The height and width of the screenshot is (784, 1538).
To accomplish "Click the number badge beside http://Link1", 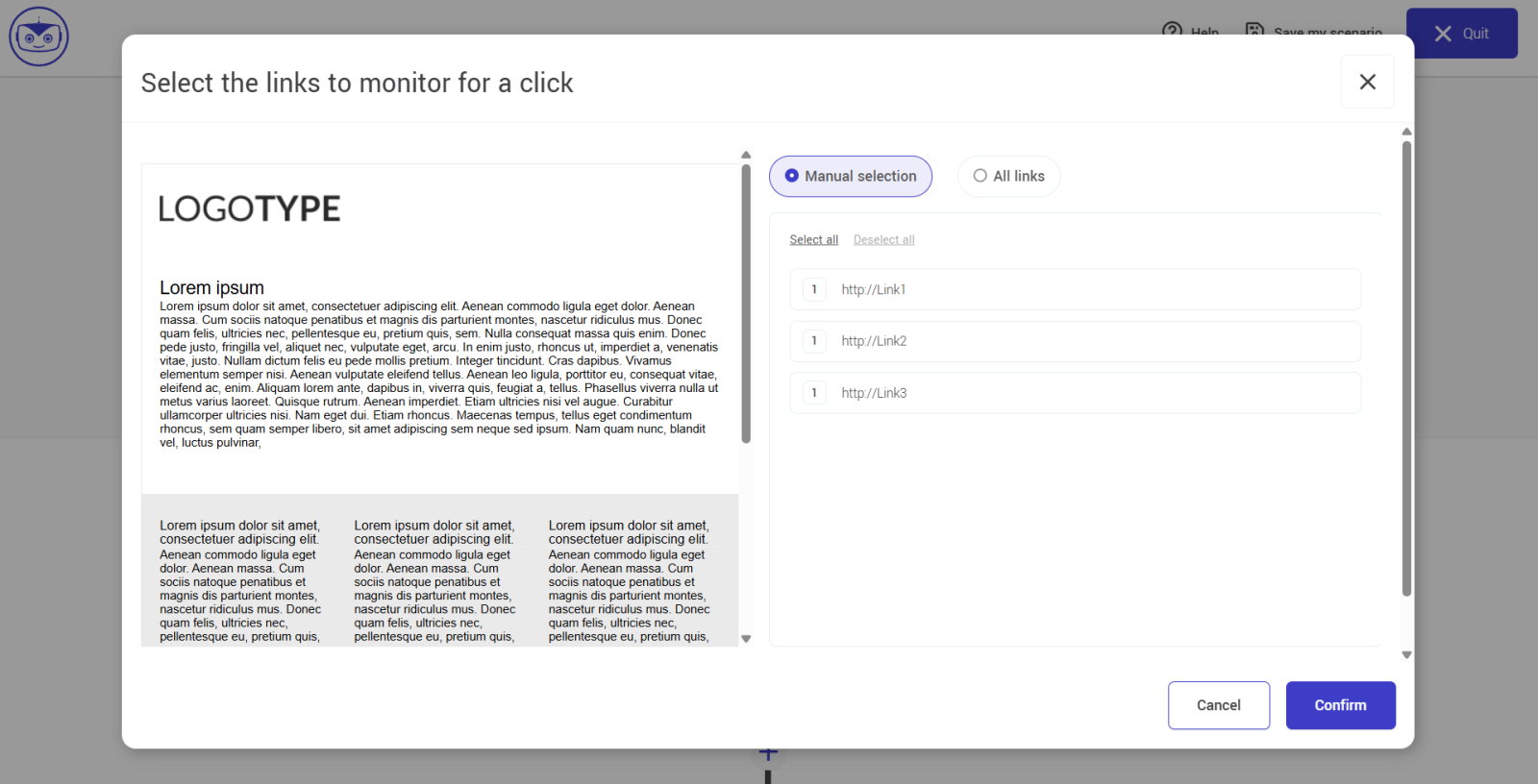I will point(814,289).
